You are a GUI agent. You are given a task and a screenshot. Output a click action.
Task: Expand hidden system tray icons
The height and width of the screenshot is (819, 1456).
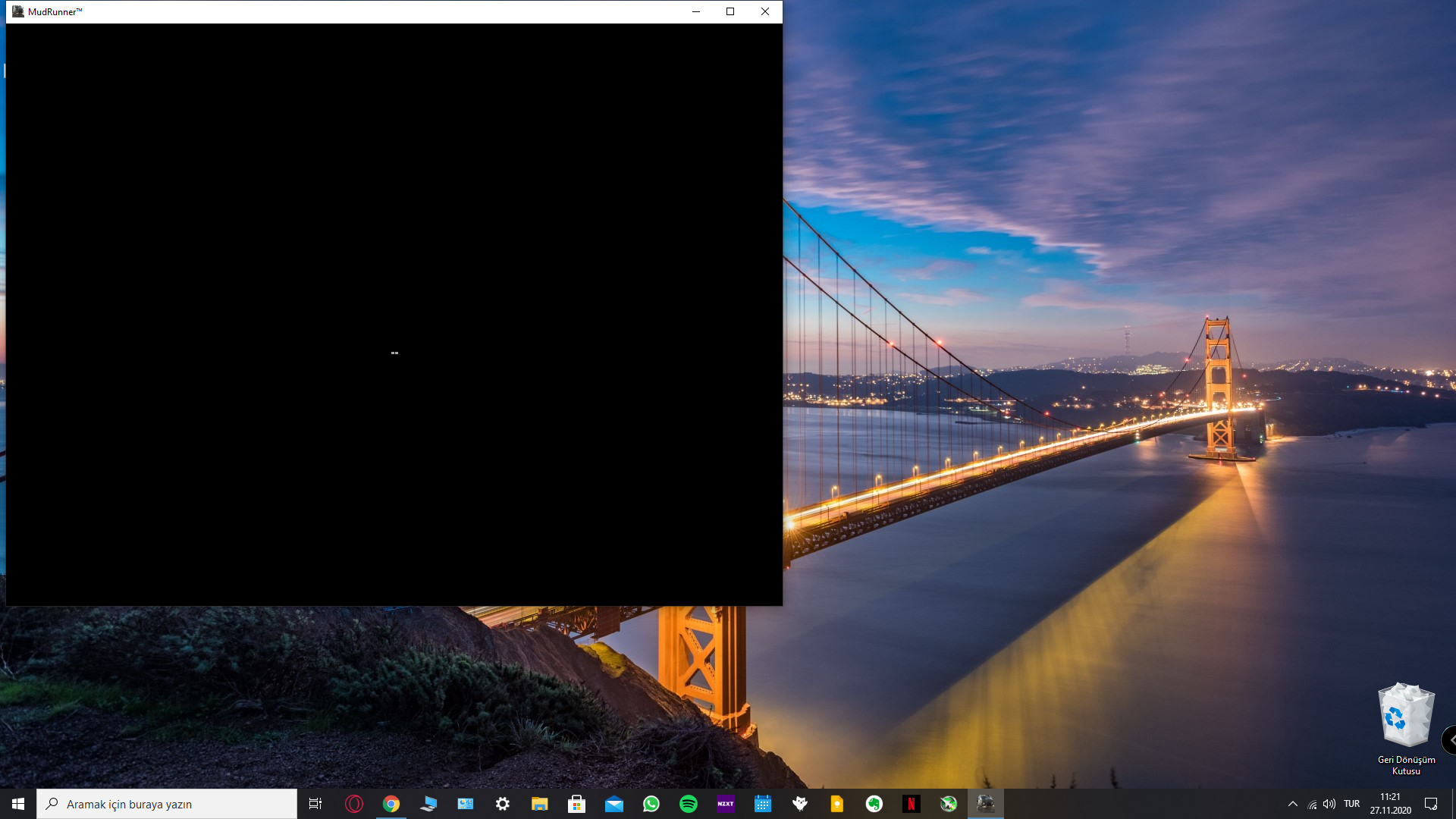(x=1293, y=804)
